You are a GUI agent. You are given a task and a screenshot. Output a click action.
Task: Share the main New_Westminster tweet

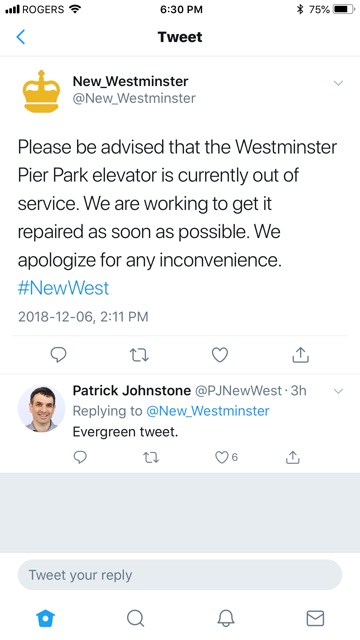[x=300, y=355]
